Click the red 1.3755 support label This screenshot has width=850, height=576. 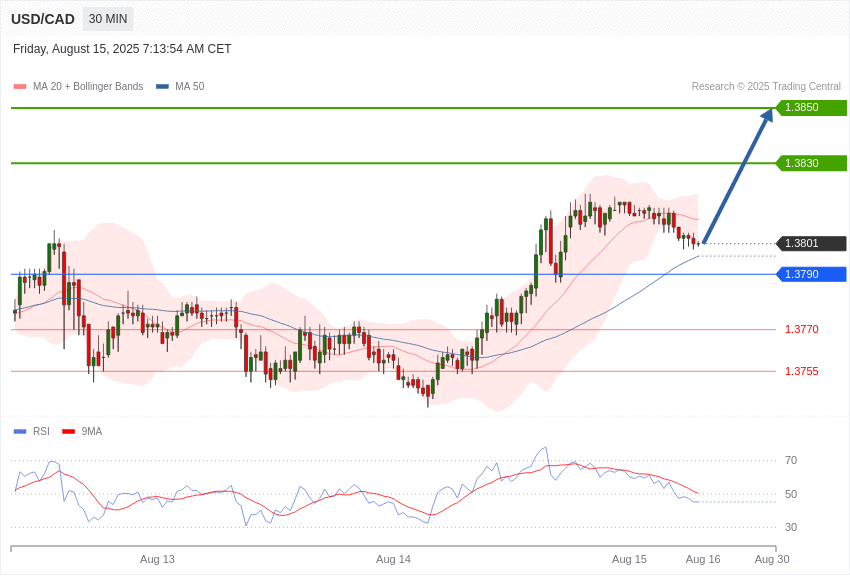point(801,371)
